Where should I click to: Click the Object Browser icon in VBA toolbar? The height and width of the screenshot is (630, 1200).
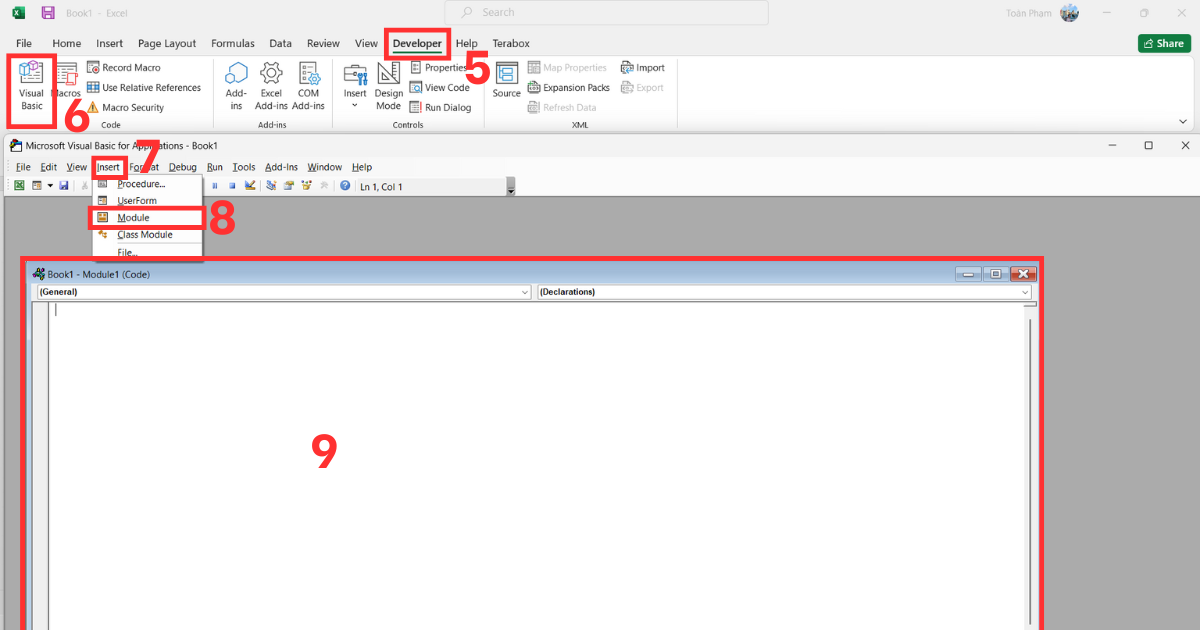point(307,186)
